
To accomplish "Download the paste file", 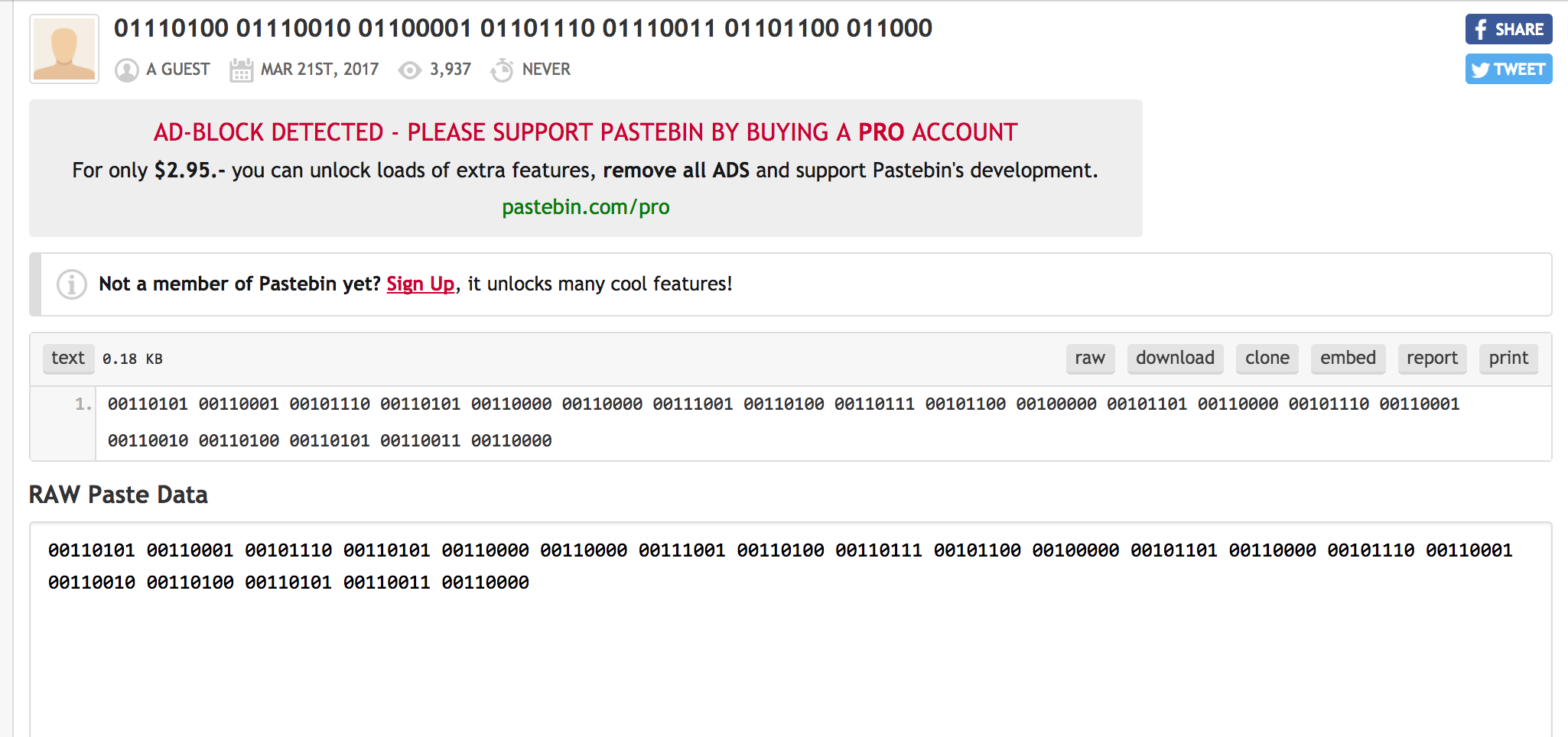I will tap(1175, 358).
